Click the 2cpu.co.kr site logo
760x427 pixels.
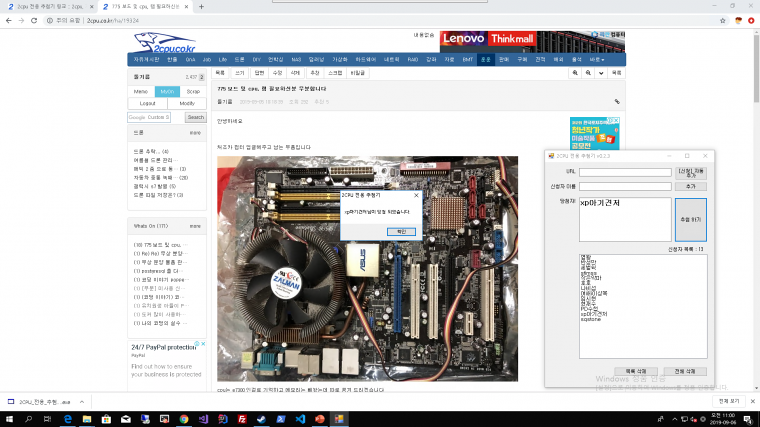coord(165,43)
